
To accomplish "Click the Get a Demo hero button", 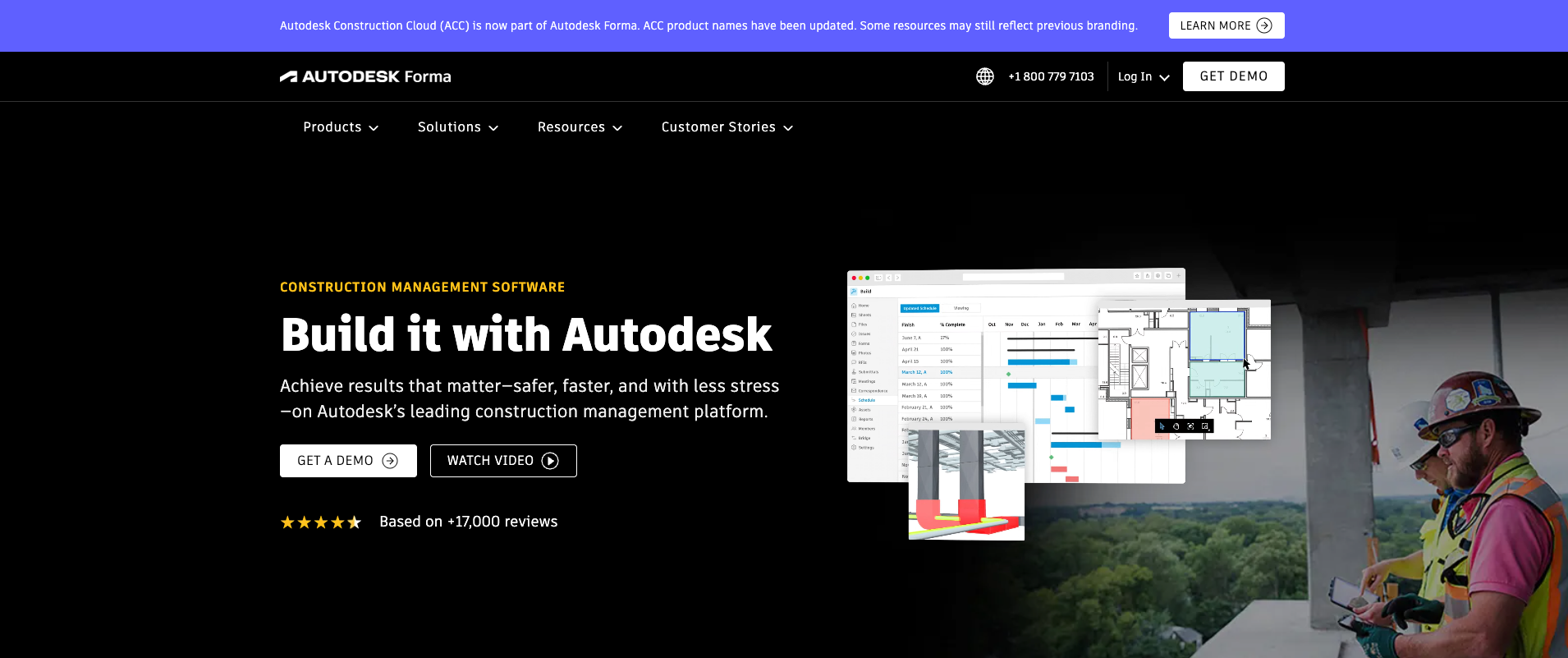I will (348, 461).
